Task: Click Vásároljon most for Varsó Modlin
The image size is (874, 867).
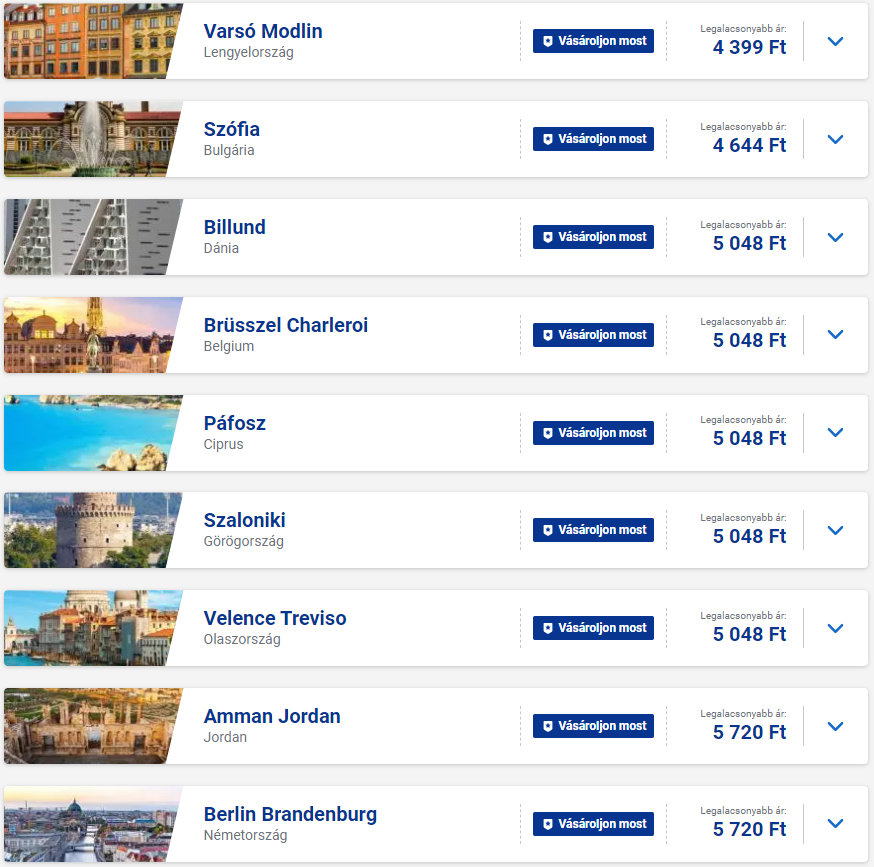Action: tap(593, 41)
